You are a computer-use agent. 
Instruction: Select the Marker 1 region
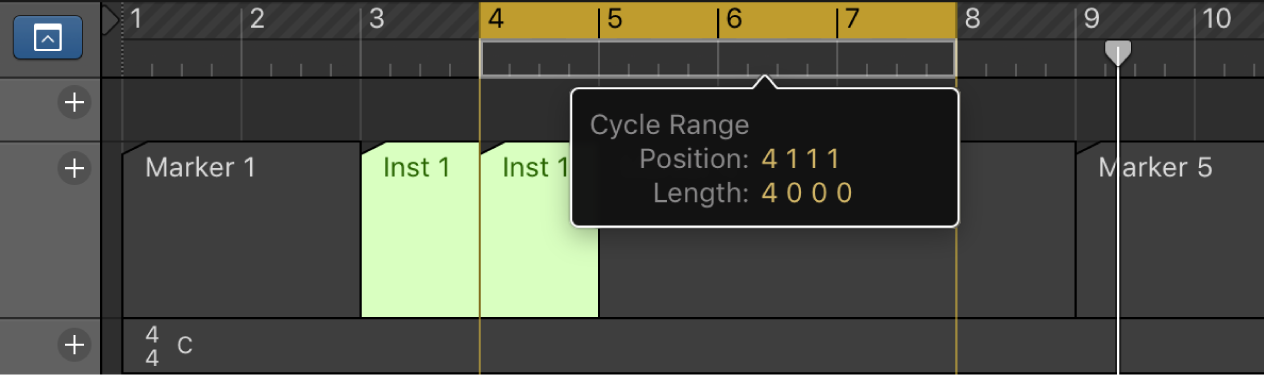(241, 229)
